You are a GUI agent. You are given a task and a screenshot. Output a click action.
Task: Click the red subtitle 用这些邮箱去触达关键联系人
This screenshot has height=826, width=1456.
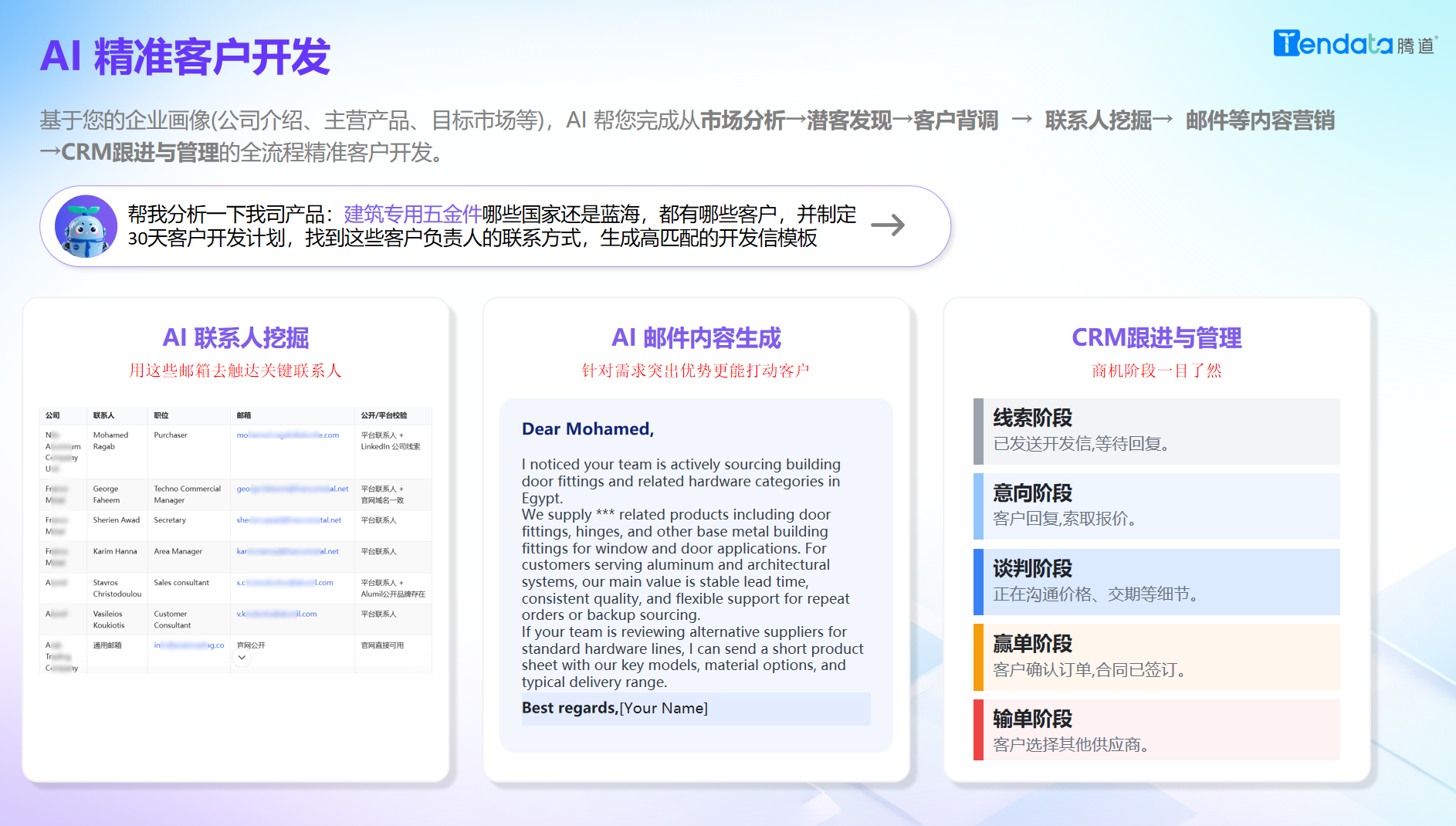tap(235, 371)
